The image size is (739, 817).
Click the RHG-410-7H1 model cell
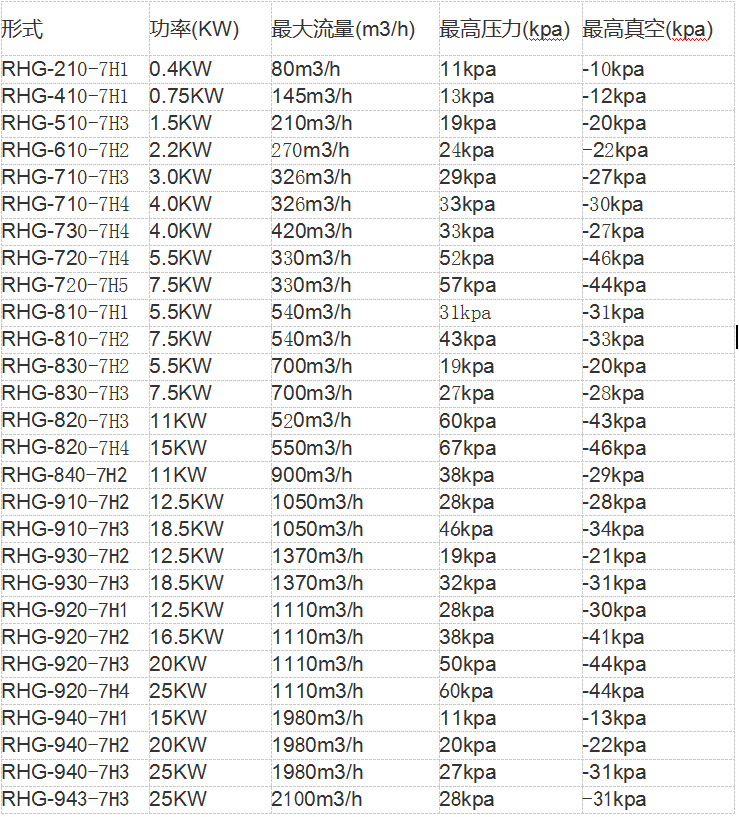pos(65,96)
